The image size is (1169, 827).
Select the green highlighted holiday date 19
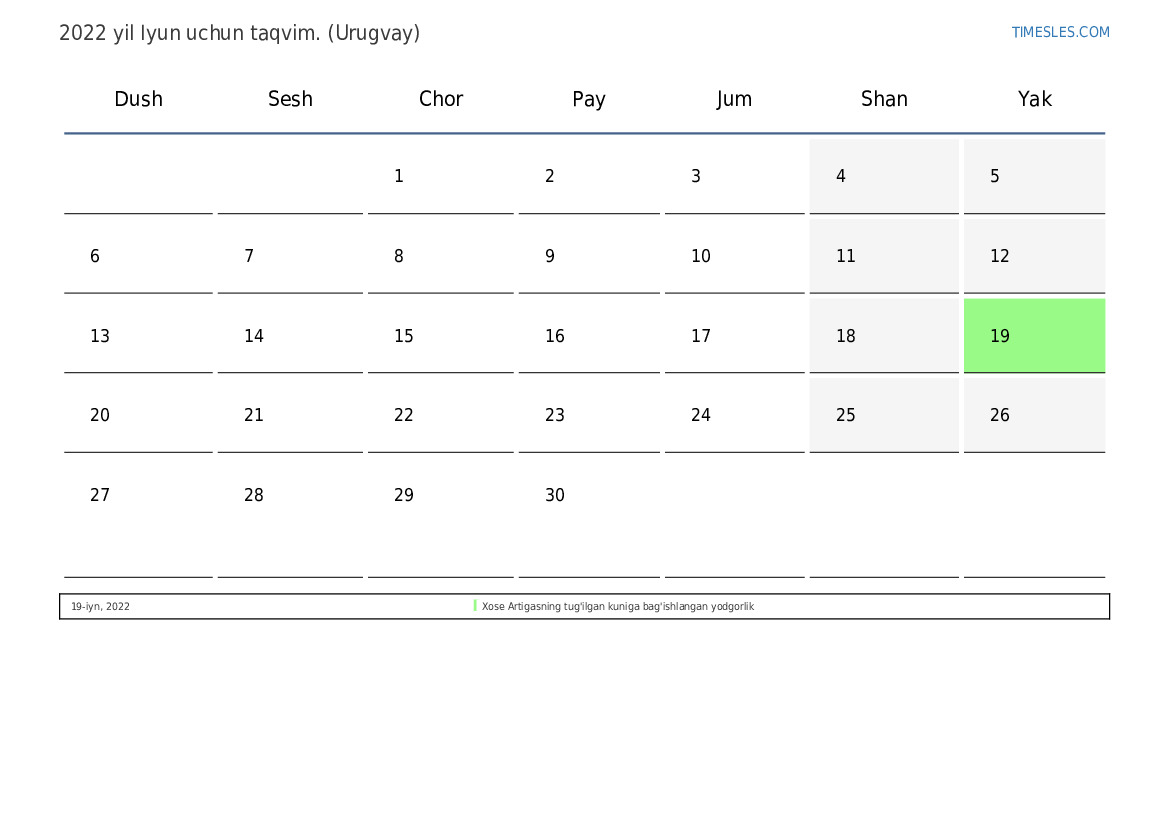[x=1034, y=336]
